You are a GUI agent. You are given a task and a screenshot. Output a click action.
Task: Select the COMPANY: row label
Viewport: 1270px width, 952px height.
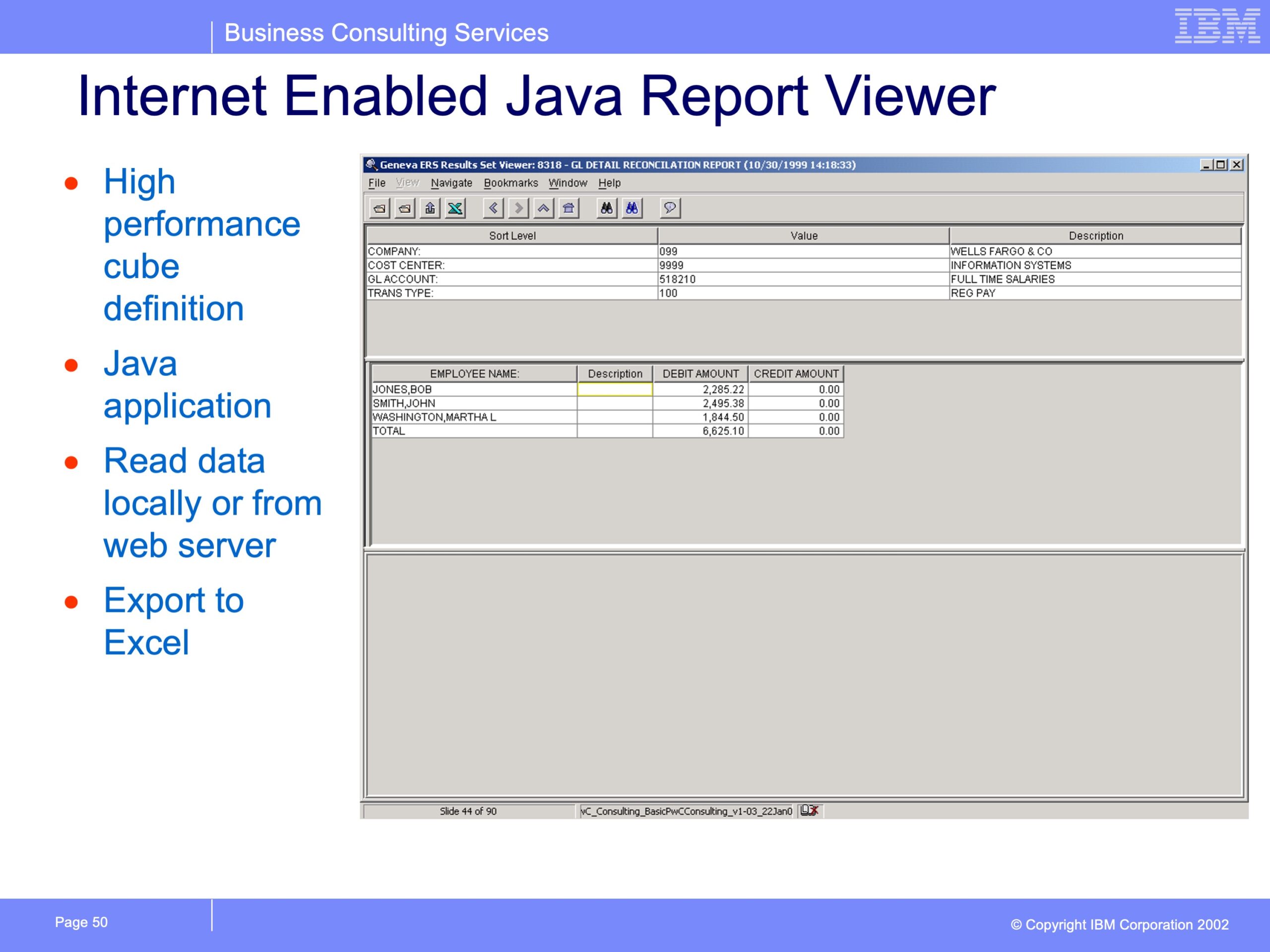tap(511, 251)
